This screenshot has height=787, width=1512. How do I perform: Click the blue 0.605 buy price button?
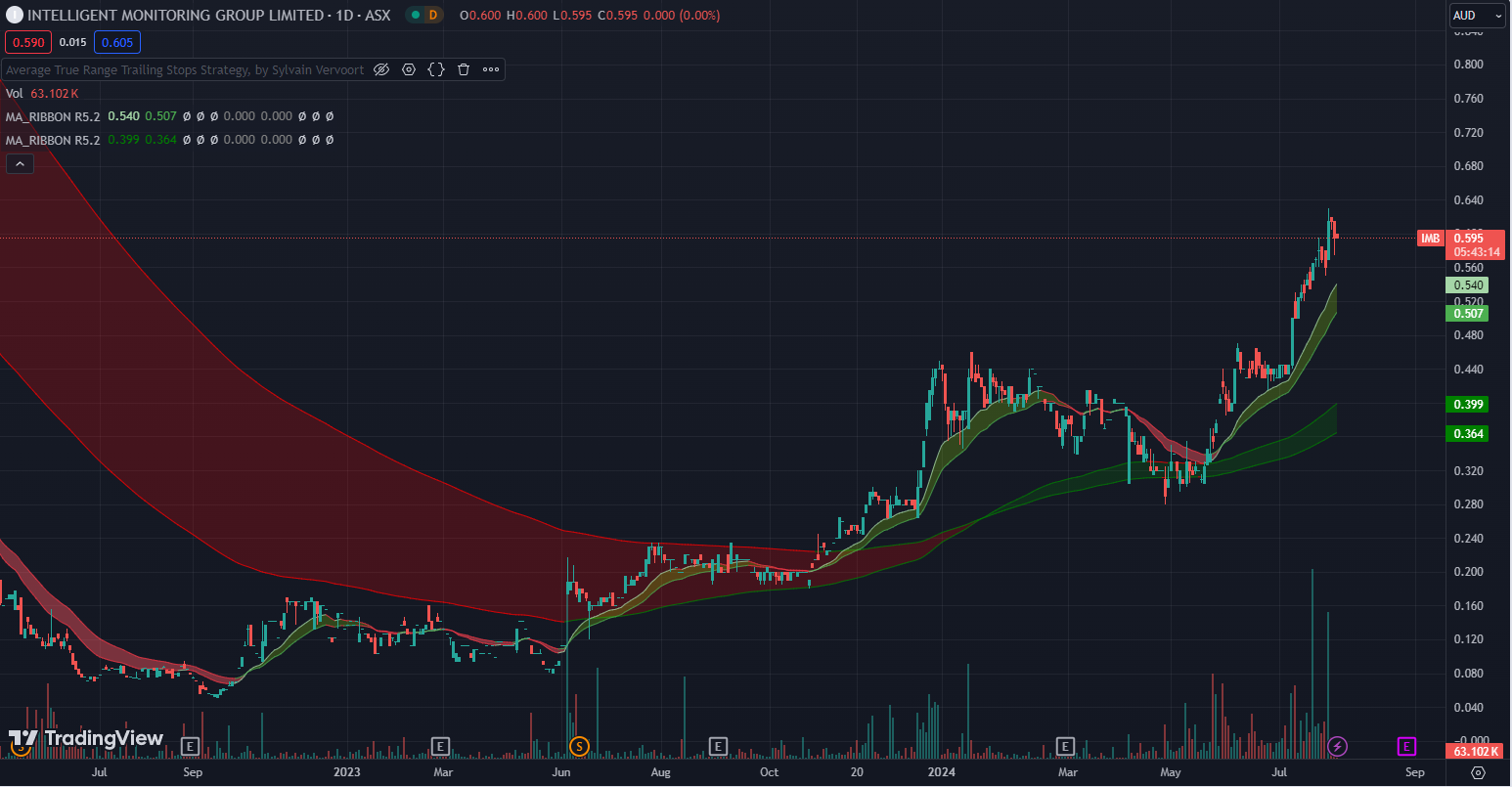[117, 42]
